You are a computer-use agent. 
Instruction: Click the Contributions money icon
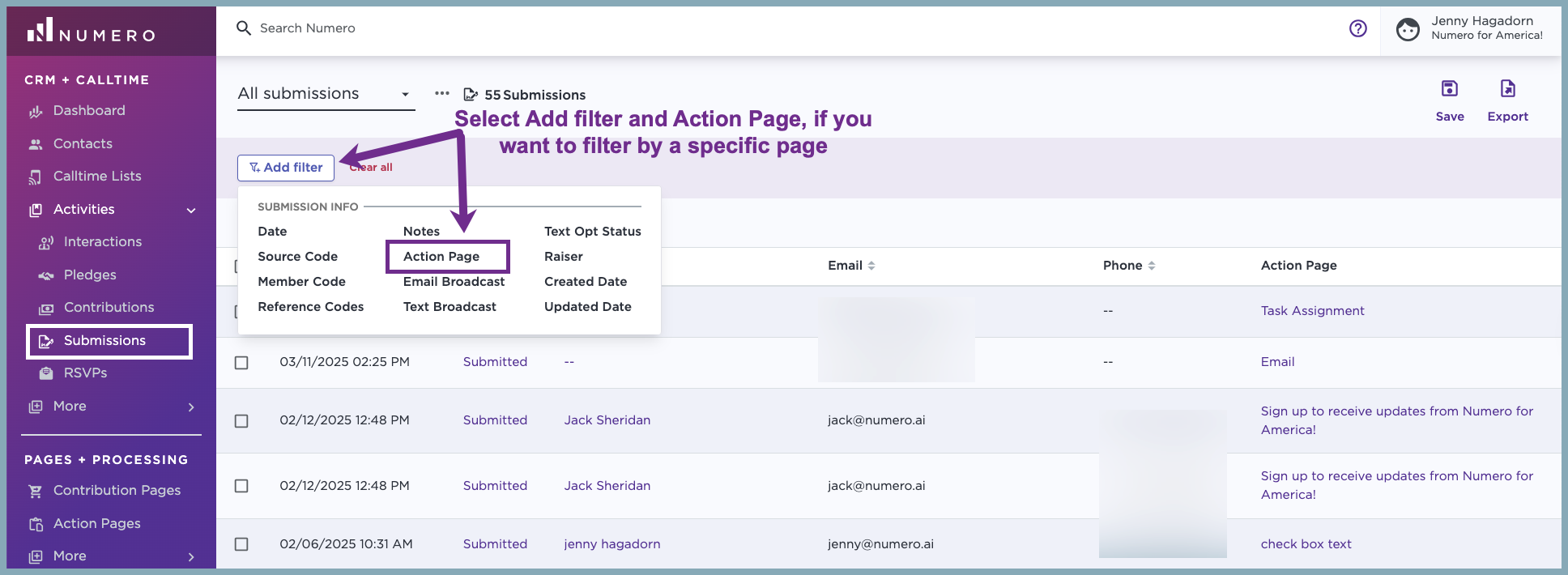point(46,308)
